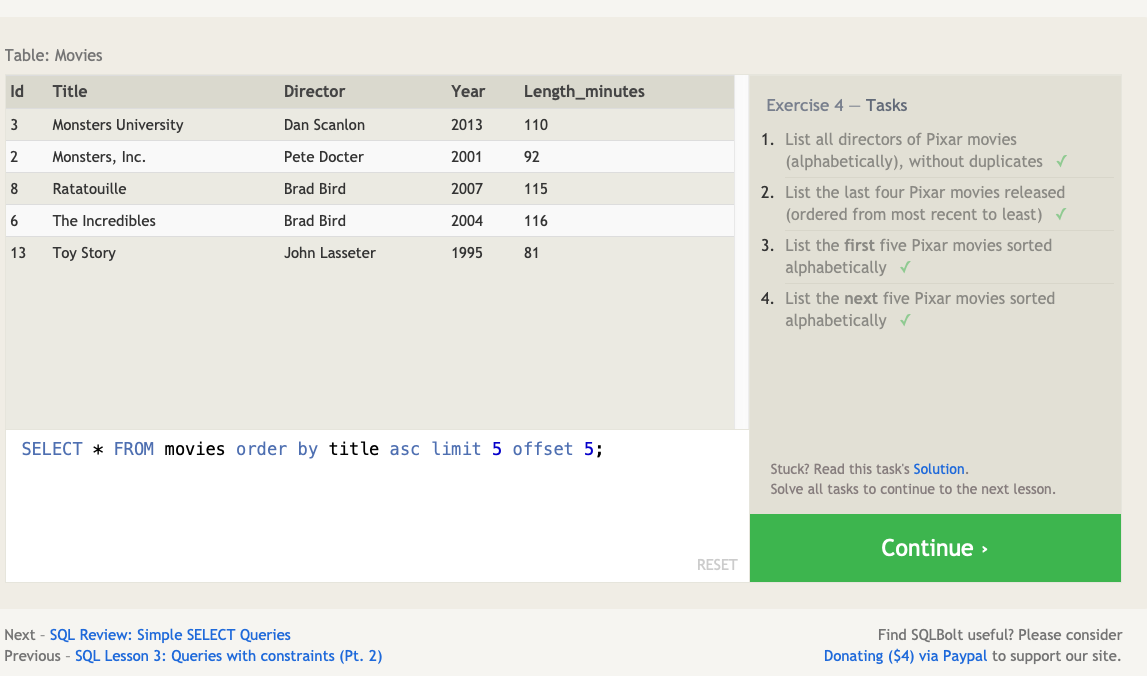Click the SELECT keyword in the query

point(52,449)
